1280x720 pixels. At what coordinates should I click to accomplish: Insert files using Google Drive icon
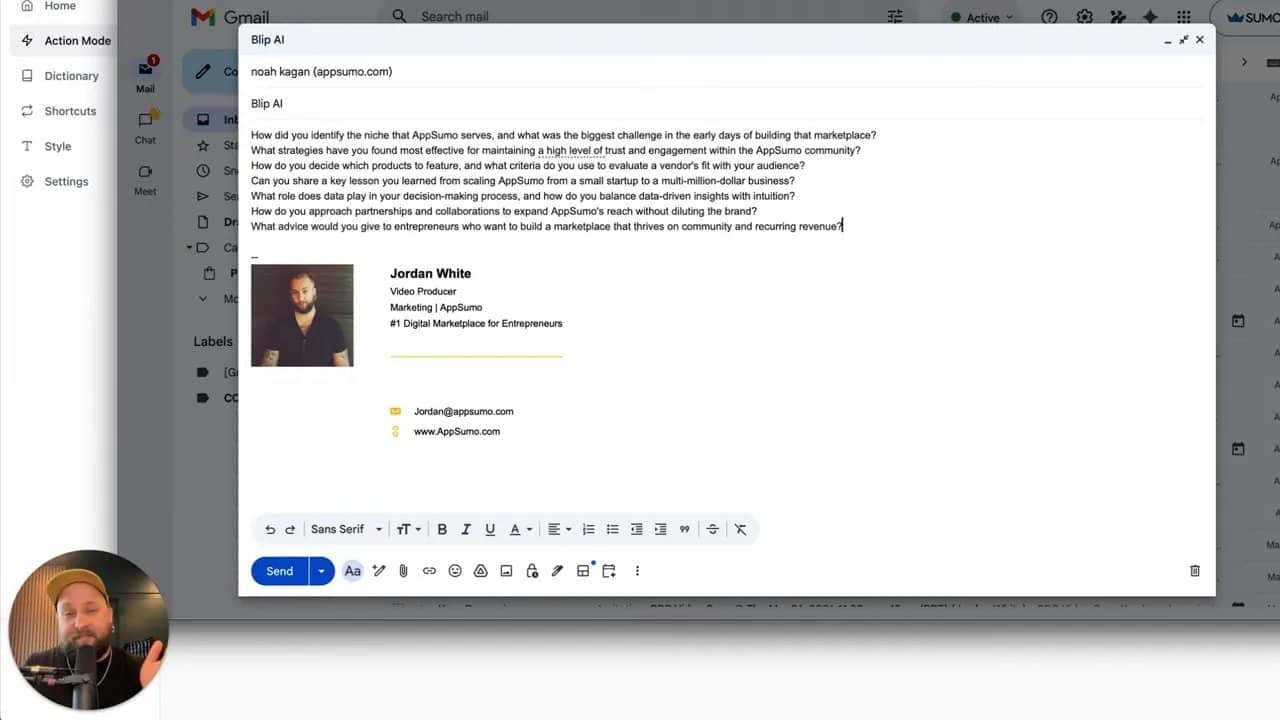pos(480,571)
